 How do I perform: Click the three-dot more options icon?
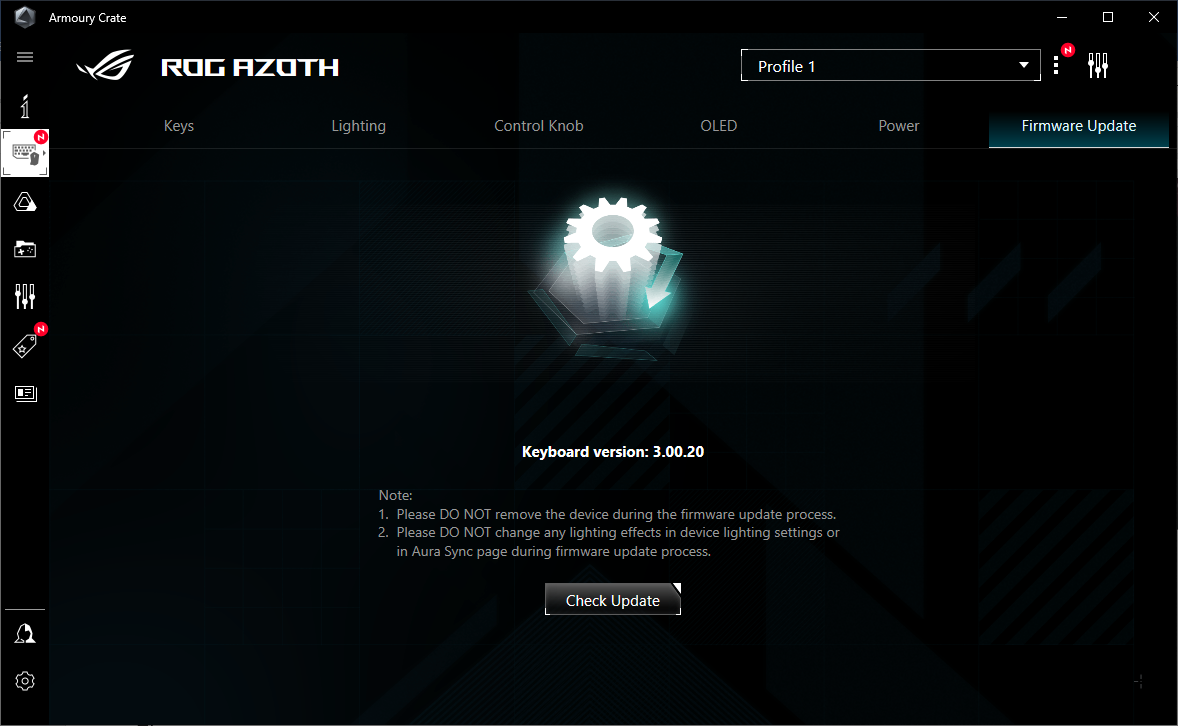pos(1056,65)
